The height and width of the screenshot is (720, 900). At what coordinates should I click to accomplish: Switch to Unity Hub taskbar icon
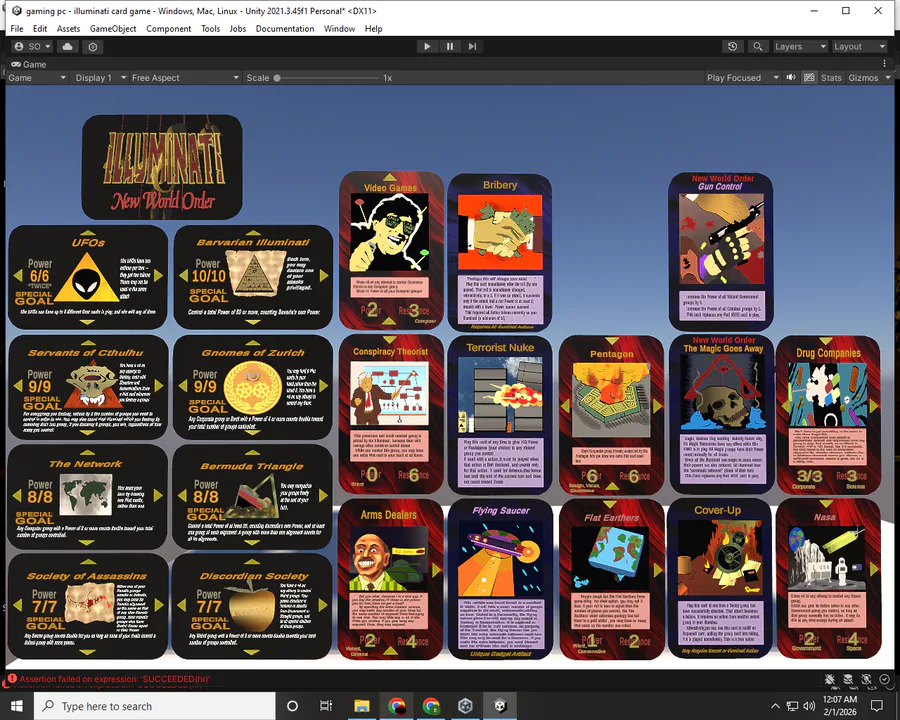click(x=465, y=706)
